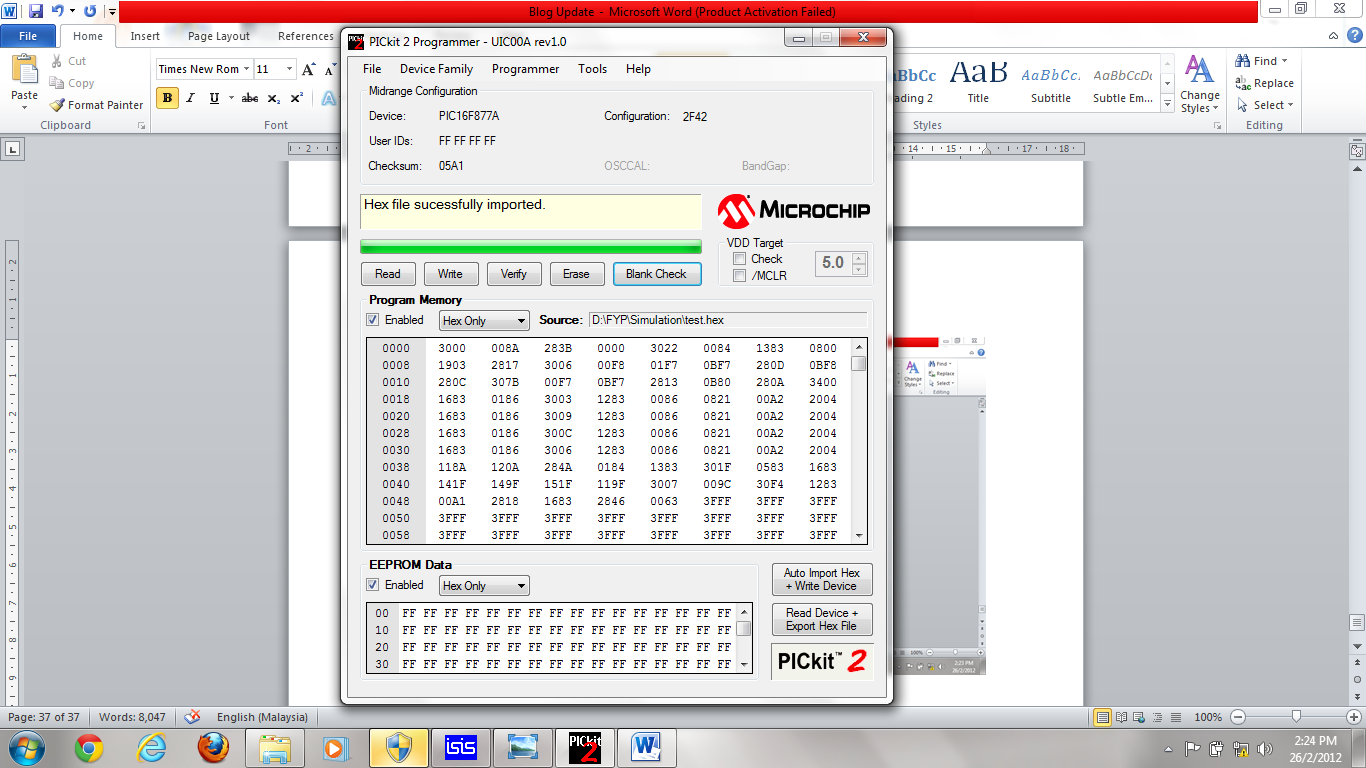Open the PICkit 2 Help menu
This screenshot has height=768, width=1366.
pyautogui.click(x=638, y=69)
